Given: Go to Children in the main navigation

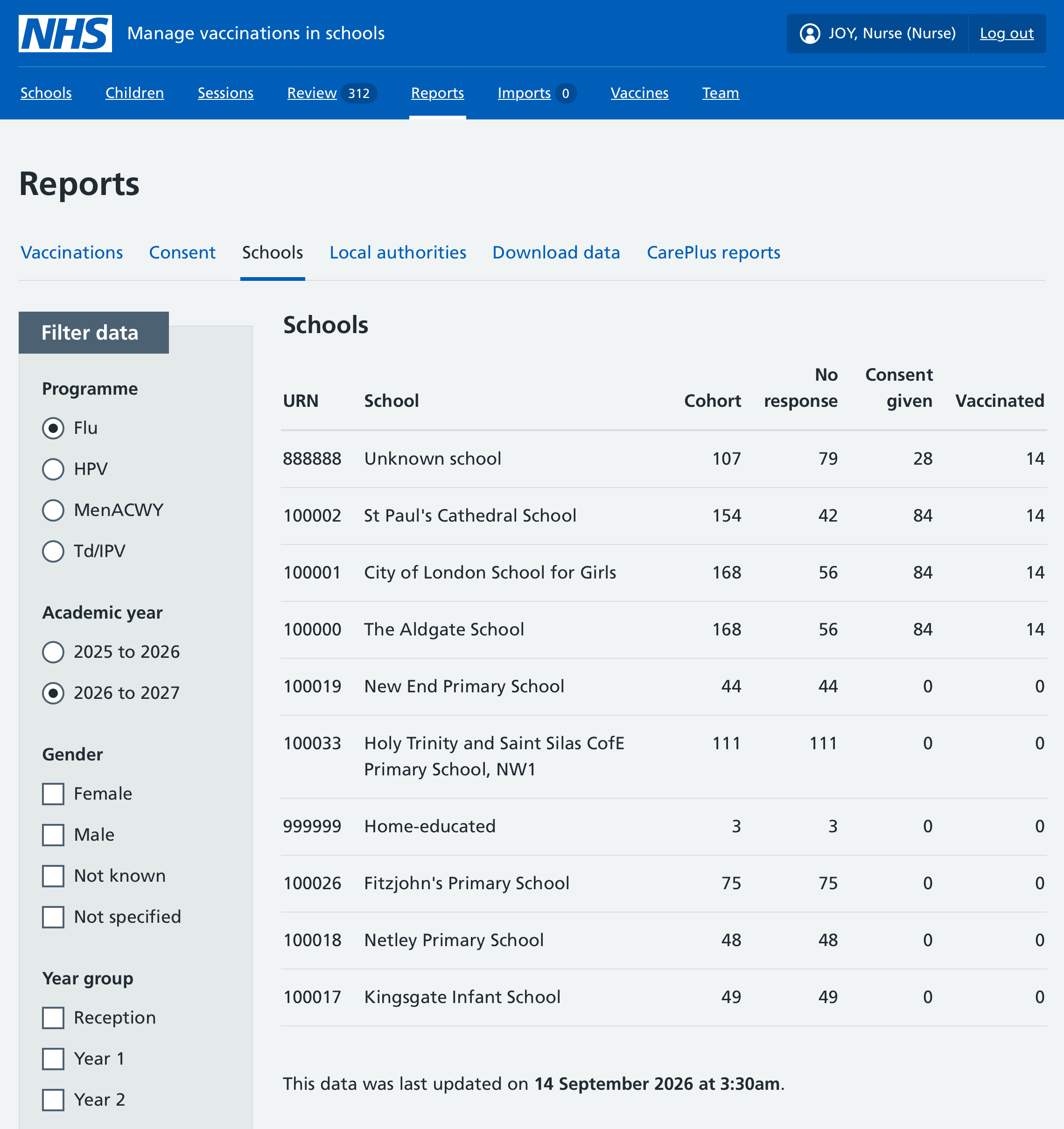Looking at the screenshot, I should click(x=134, y=92).
